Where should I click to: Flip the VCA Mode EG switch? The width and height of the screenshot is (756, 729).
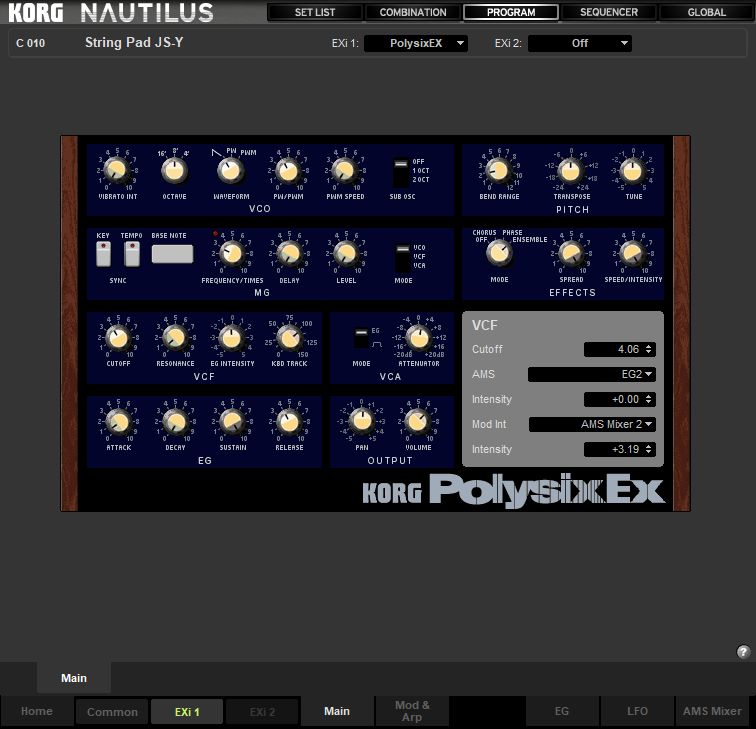361,338
